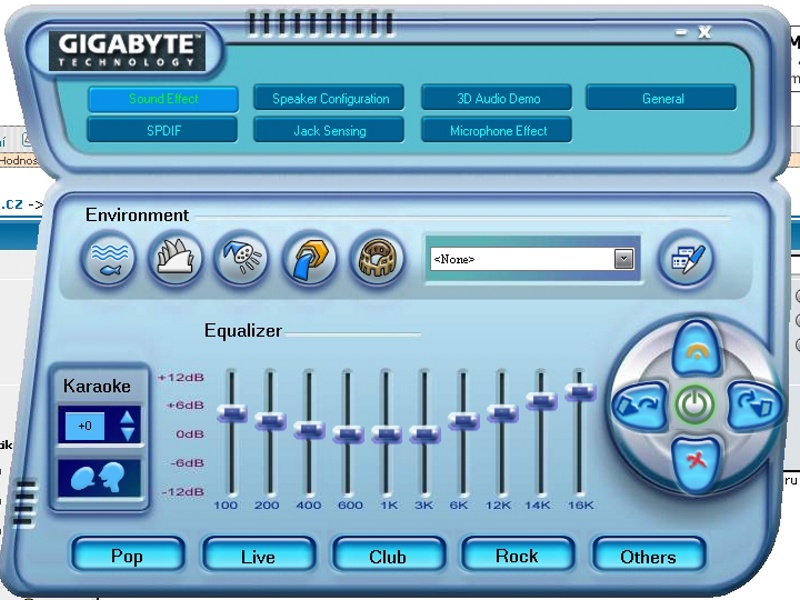Click the Equalizer section heading
This screenshot has width=800, height=600.
tap(243, 331)
